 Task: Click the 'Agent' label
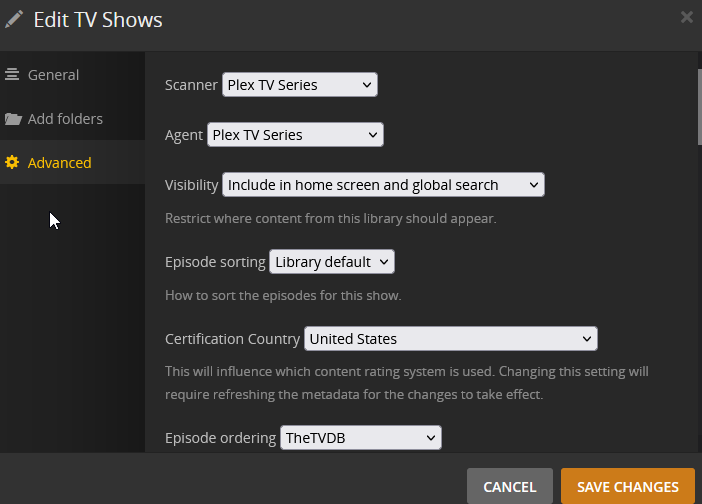pos(184,135)
